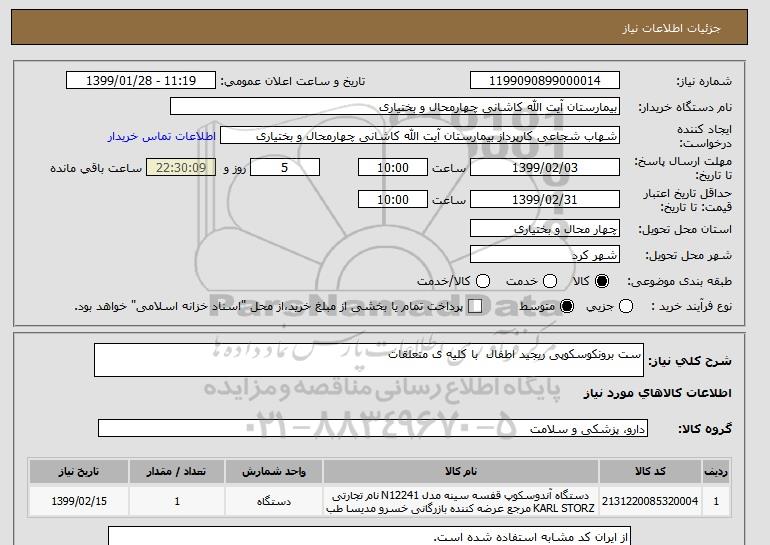Click the جزئیات اطلاعات نیاز header title
This screenshot has height=545, width=770.
click(x=671, y=28)
